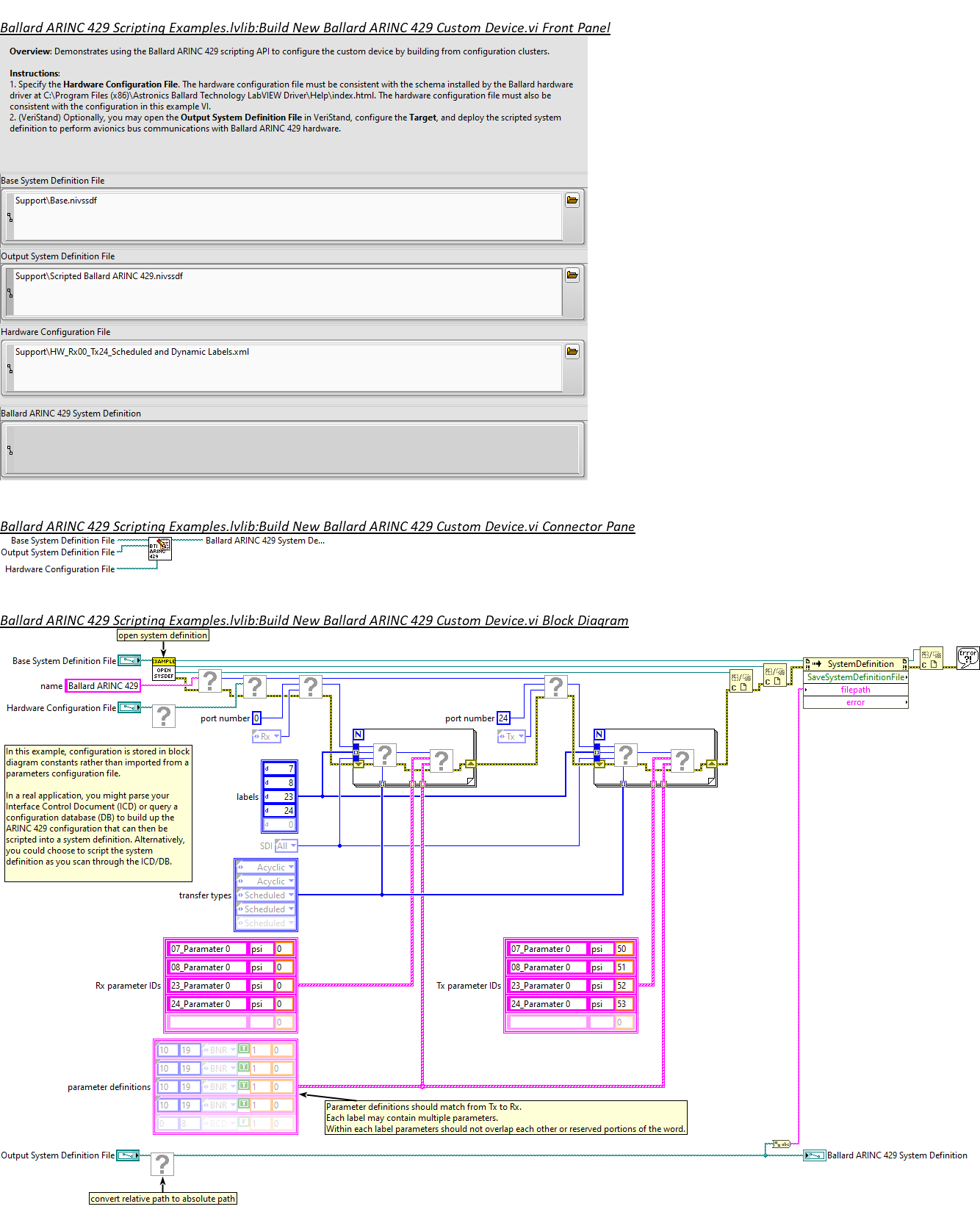Click the second For Loop N terminal
Image resolution: width=980 pixels, height=1223 pixels.
(599, 735)
